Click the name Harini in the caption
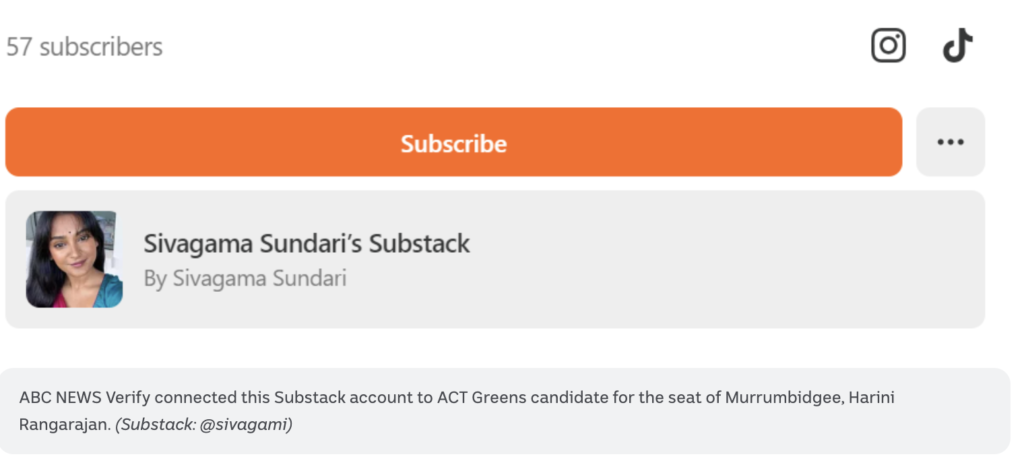 (871, 398)
